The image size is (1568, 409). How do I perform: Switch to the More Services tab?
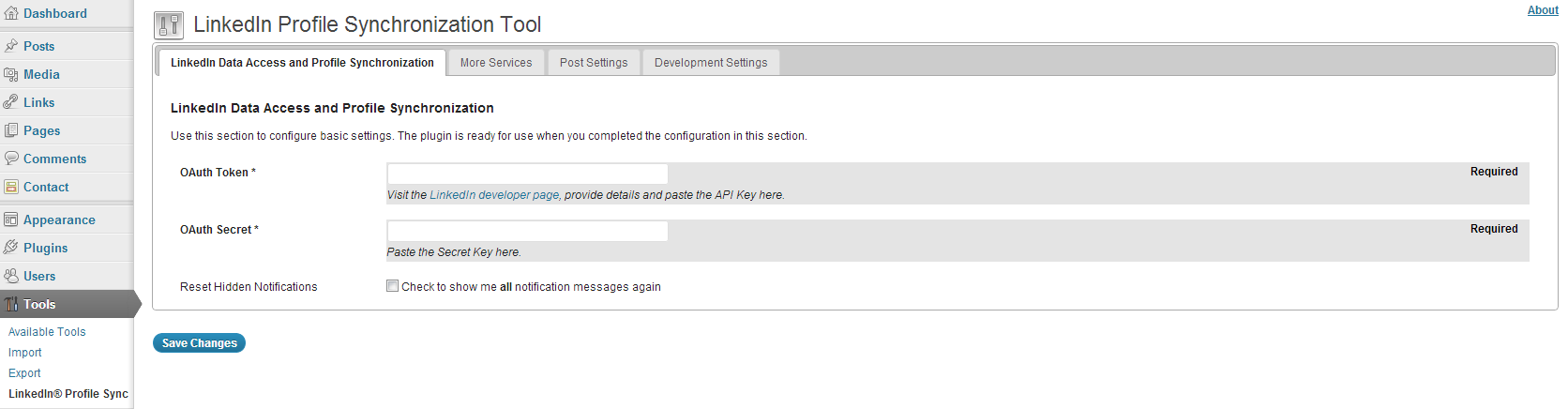tap(496, 63)
